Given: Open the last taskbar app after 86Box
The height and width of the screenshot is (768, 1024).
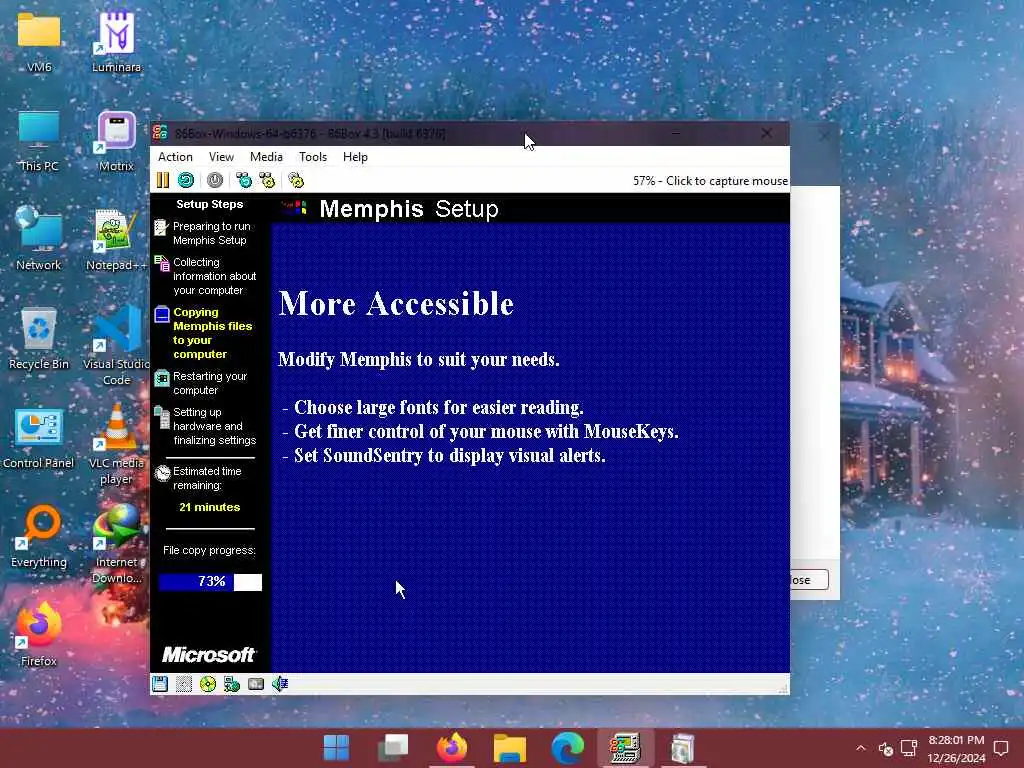Looking at the screenshot, I should 682,748.
